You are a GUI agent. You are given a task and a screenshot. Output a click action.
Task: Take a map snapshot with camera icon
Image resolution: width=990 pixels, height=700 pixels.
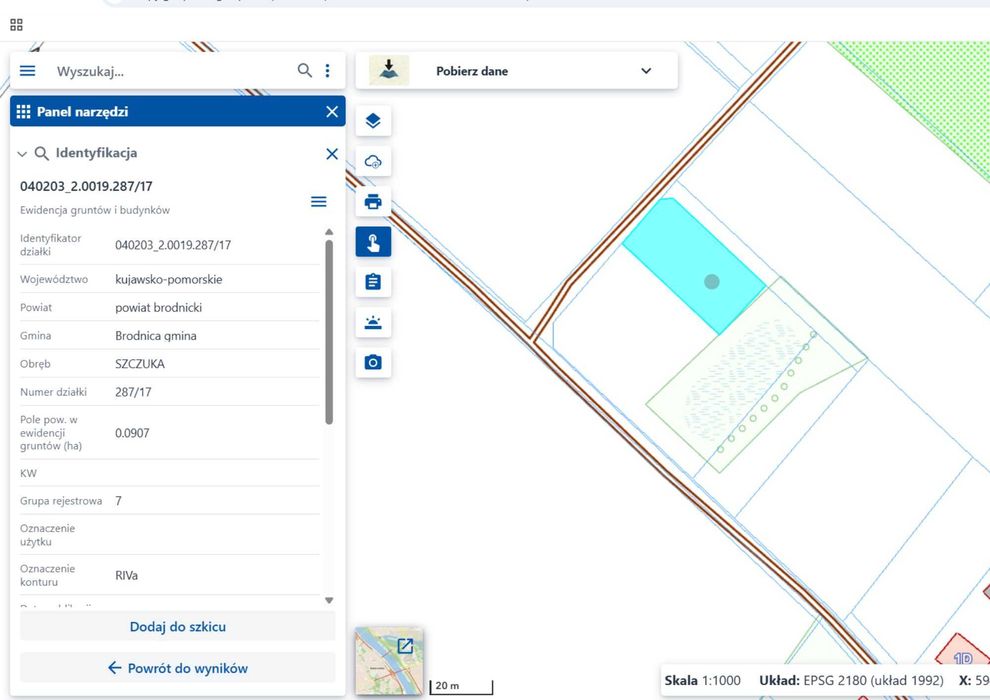[x=373, y=362]
